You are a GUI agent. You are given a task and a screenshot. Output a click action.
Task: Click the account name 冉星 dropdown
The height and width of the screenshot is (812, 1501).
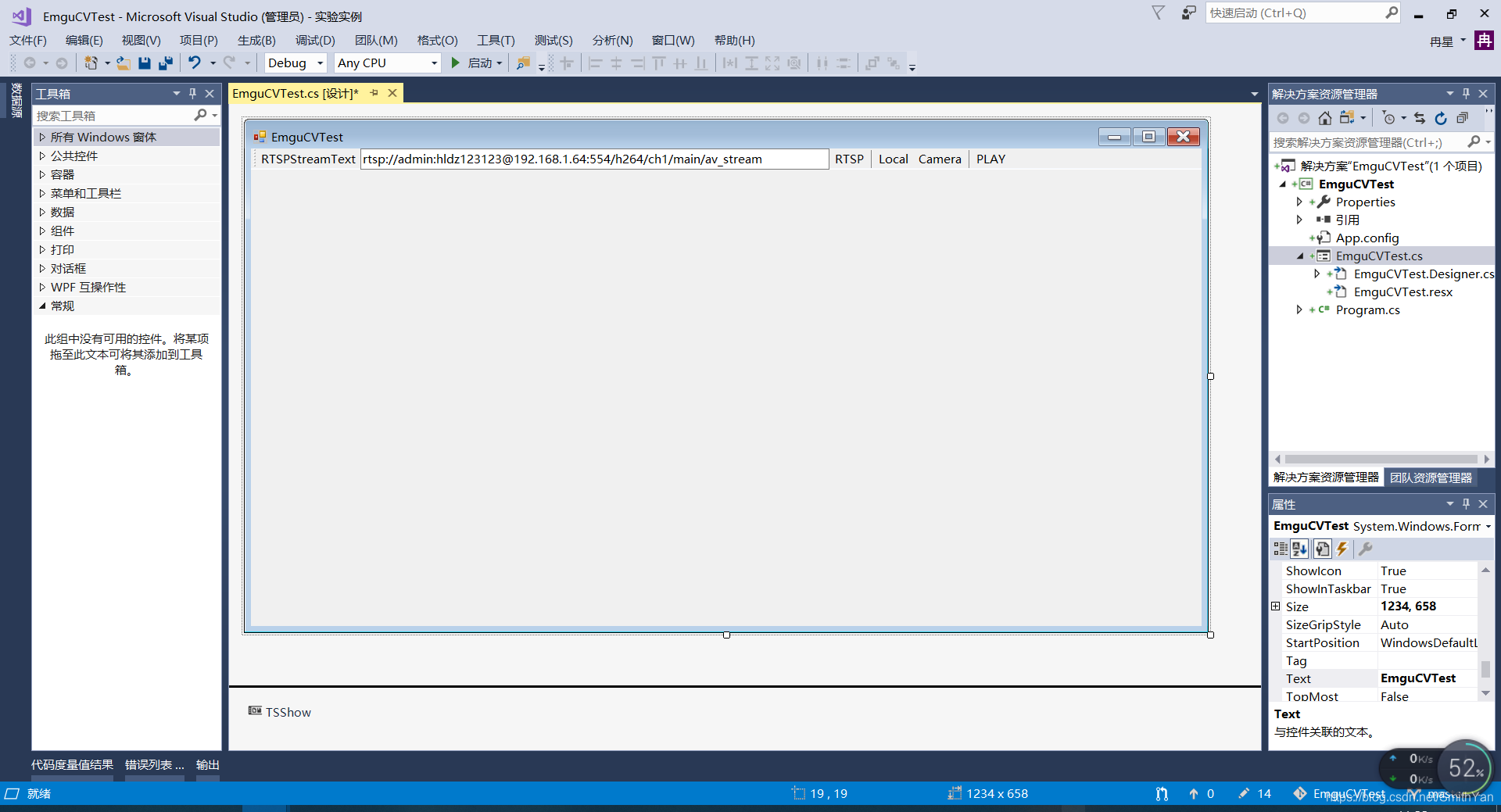1447,41
